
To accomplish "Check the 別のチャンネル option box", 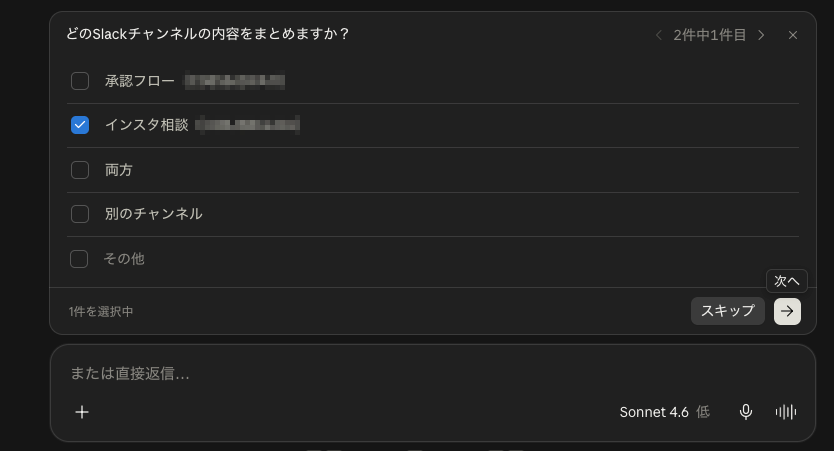I will (x=80, y=214).
